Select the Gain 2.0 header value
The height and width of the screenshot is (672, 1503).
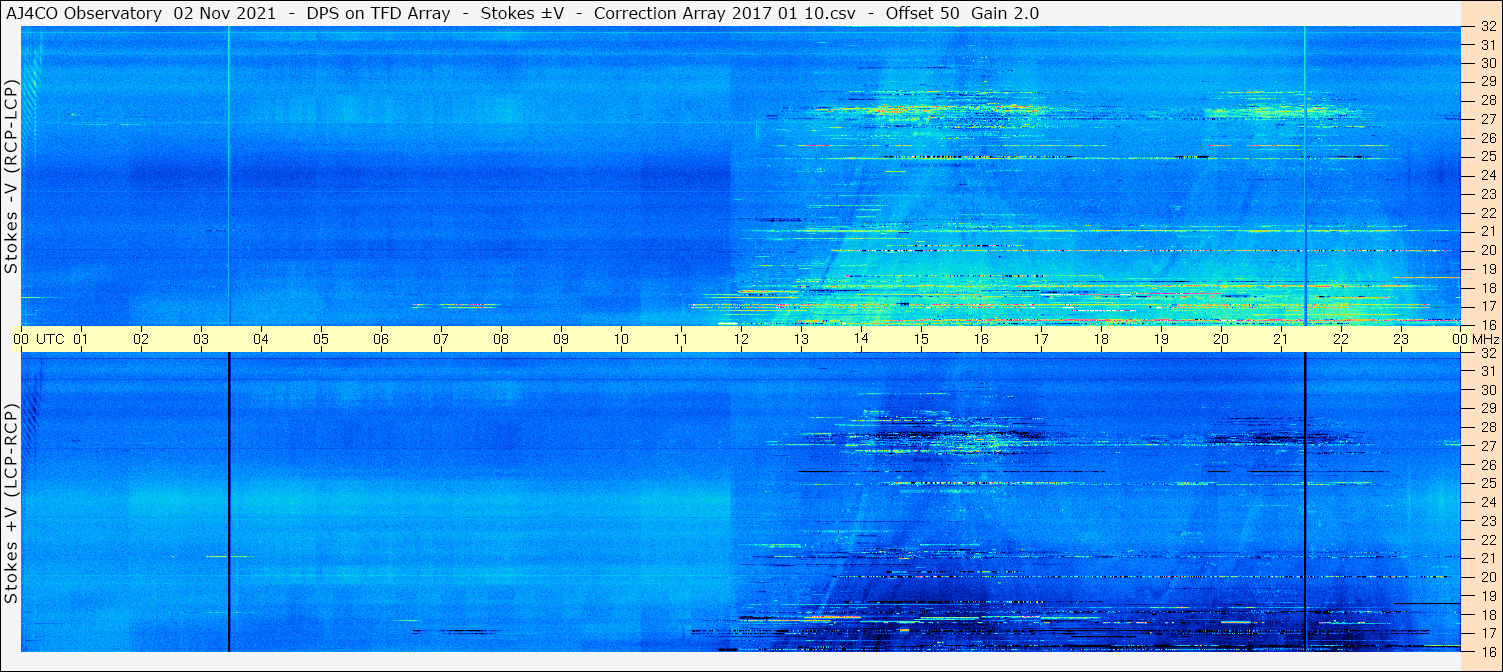tap(1005, 13)
